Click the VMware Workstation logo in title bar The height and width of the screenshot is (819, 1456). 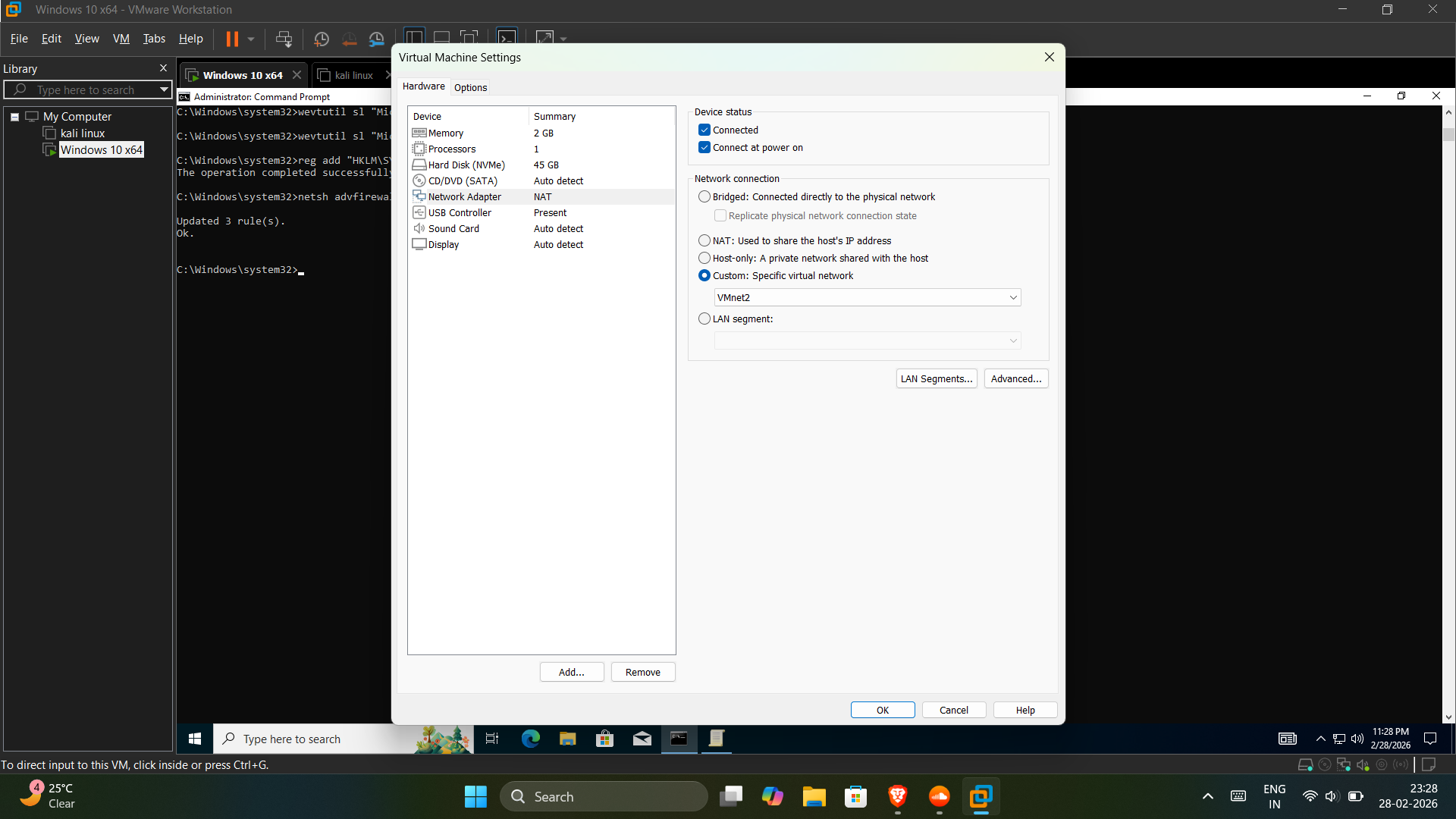click(x=13, y=10)
